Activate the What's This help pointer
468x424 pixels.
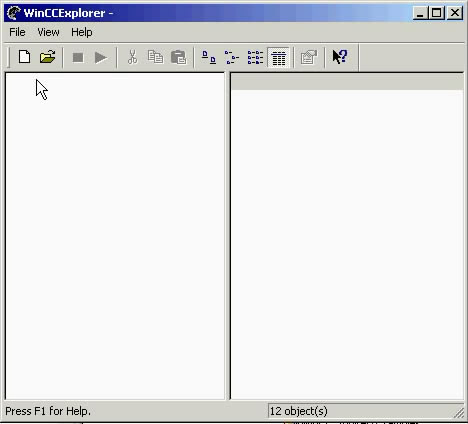click(340, 57)
